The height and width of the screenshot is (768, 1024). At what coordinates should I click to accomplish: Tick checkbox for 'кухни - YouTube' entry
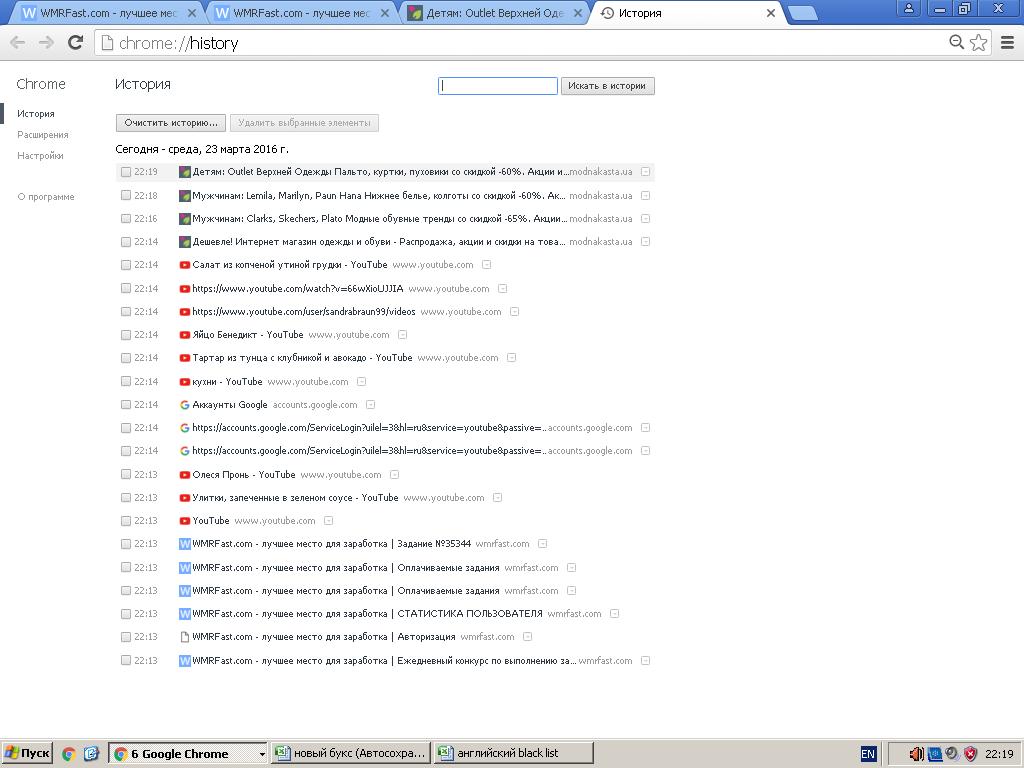[125, 381]
